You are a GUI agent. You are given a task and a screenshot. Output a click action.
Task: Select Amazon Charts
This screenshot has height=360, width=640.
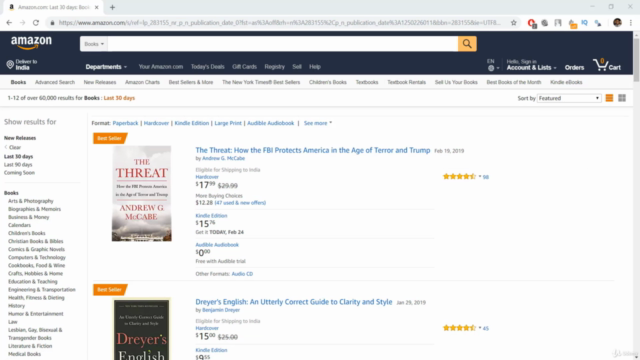142,82
